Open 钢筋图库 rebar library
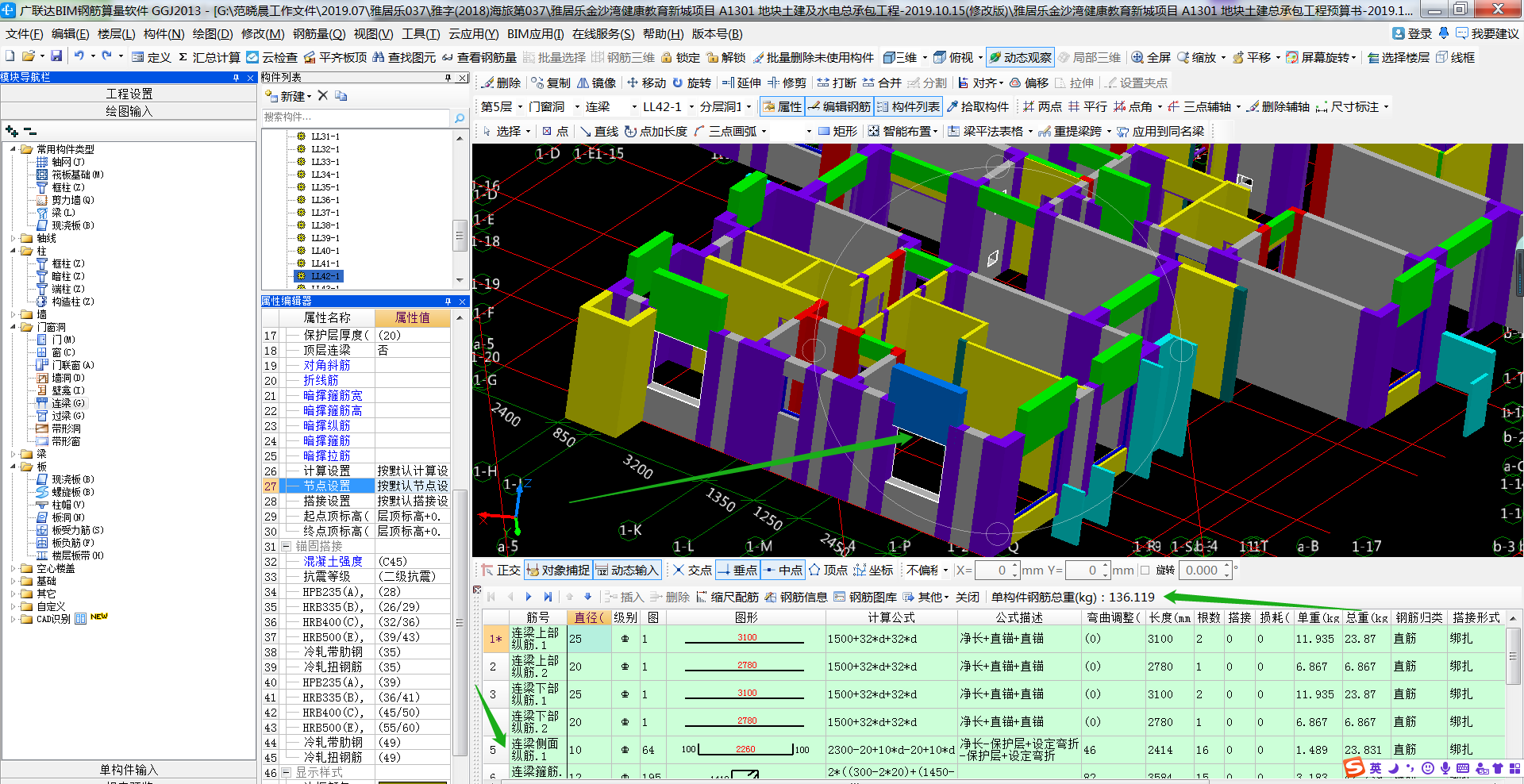 (865, 597)
